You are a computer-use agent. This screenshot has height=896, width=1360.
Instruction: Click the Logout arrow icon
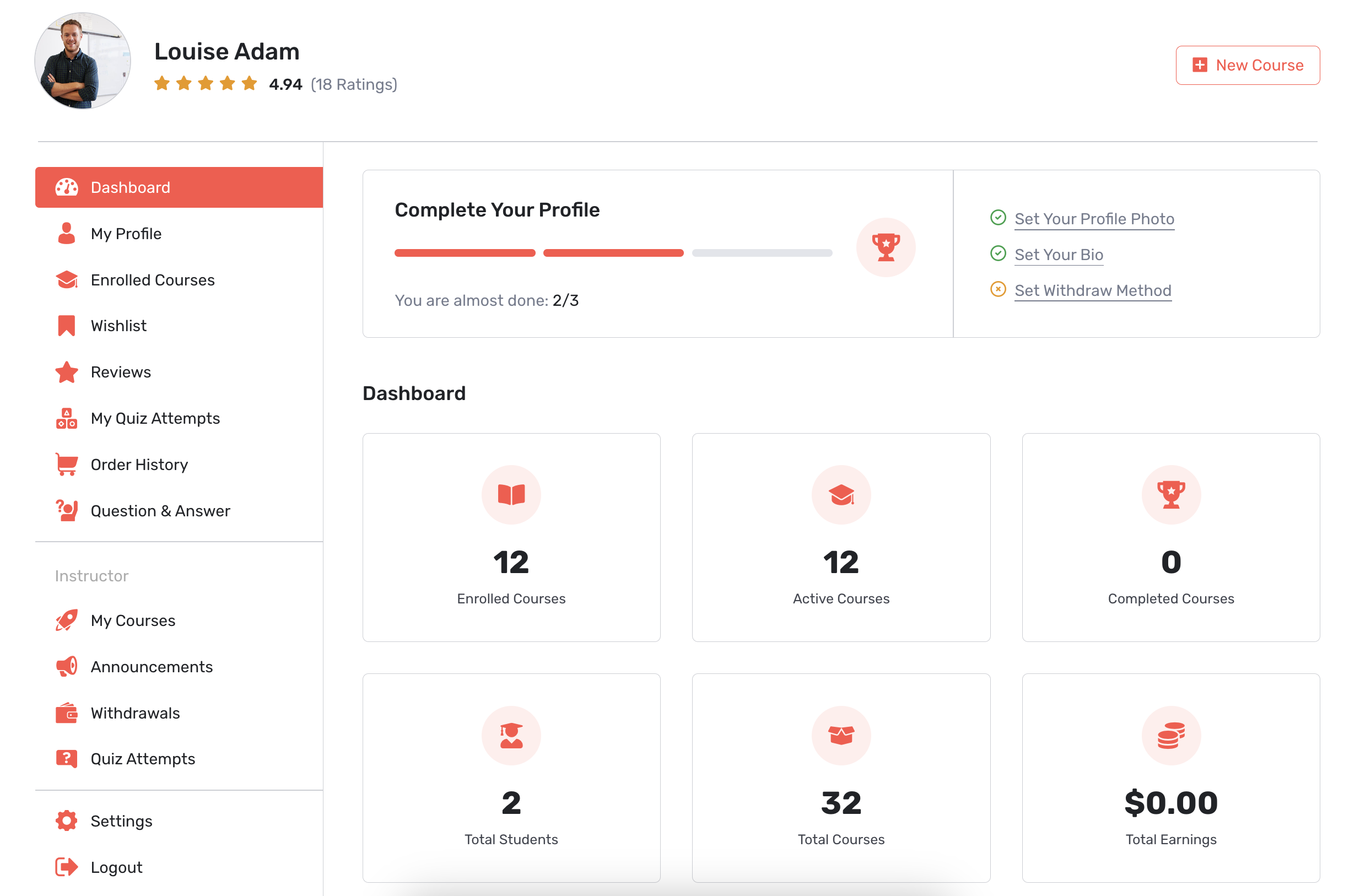[66, 867]
